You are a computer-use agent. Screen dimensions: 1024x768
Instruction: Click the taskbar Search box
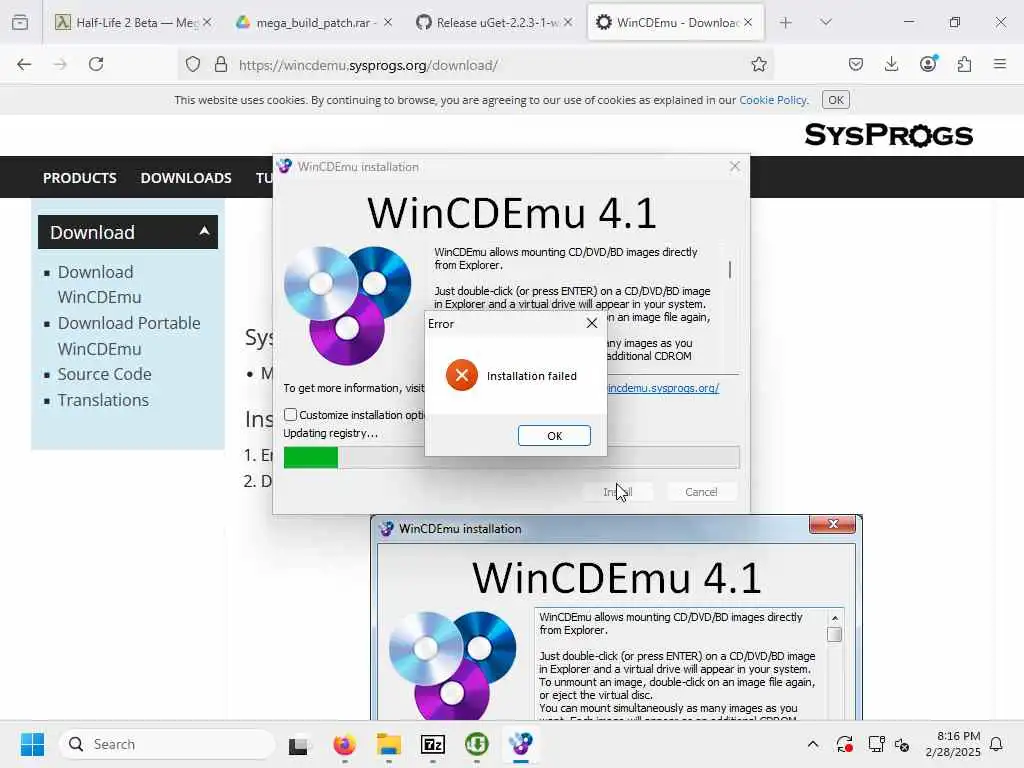(x=167, y=744)
